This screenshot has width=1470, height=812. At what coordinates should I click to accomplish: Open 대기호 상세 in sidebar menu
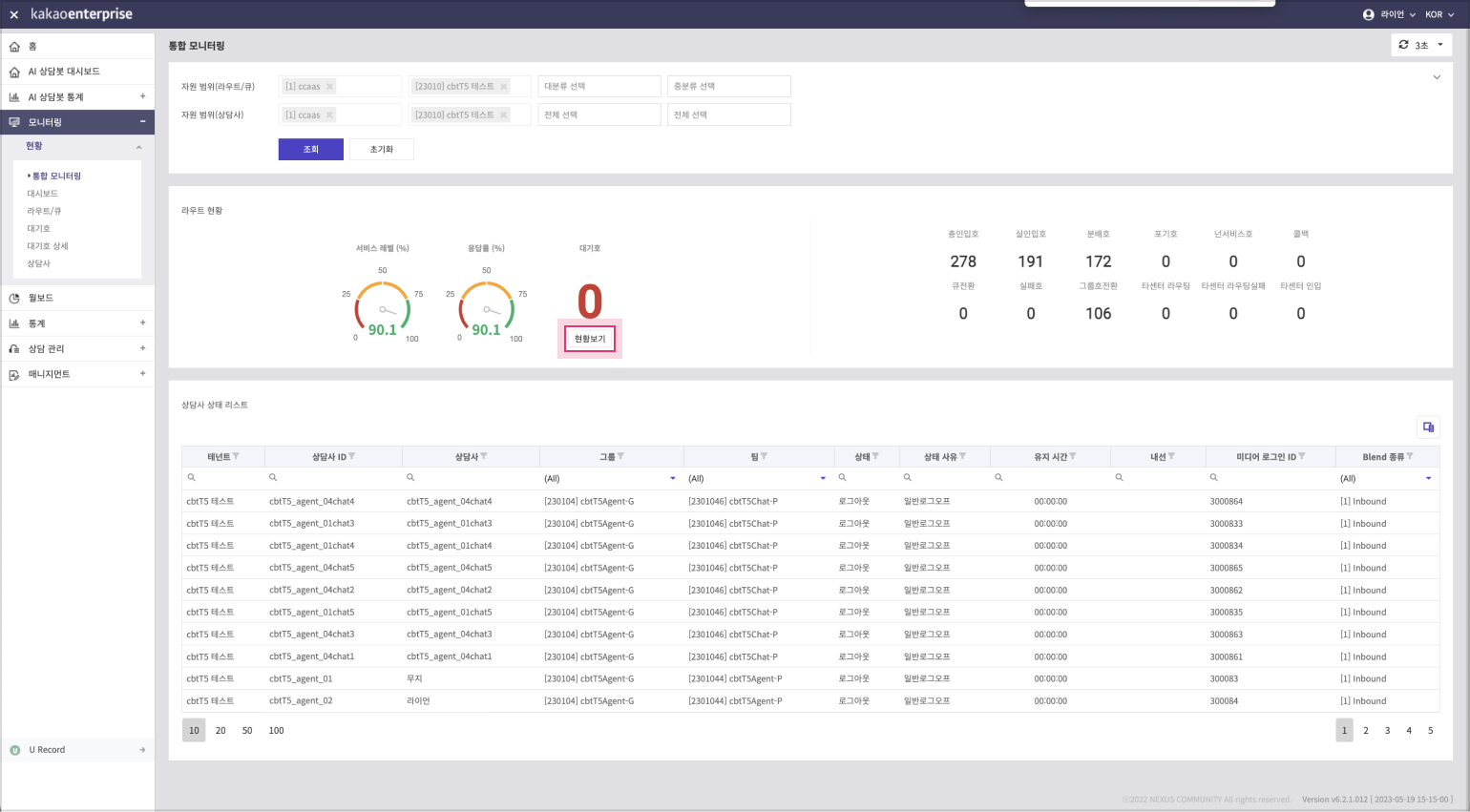pos(48,246)
